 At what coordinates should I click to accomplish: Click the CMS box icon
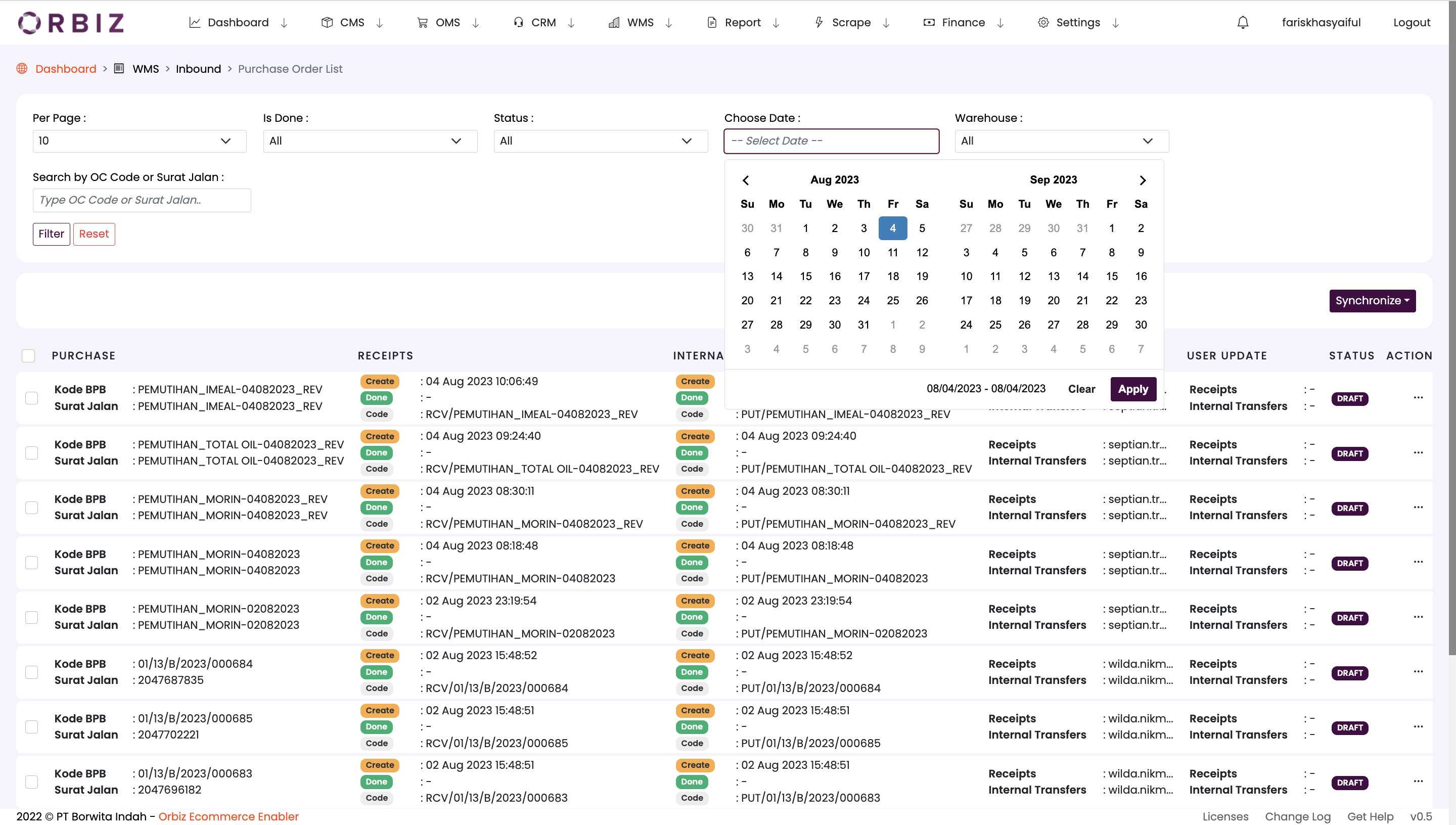[327, 23]
